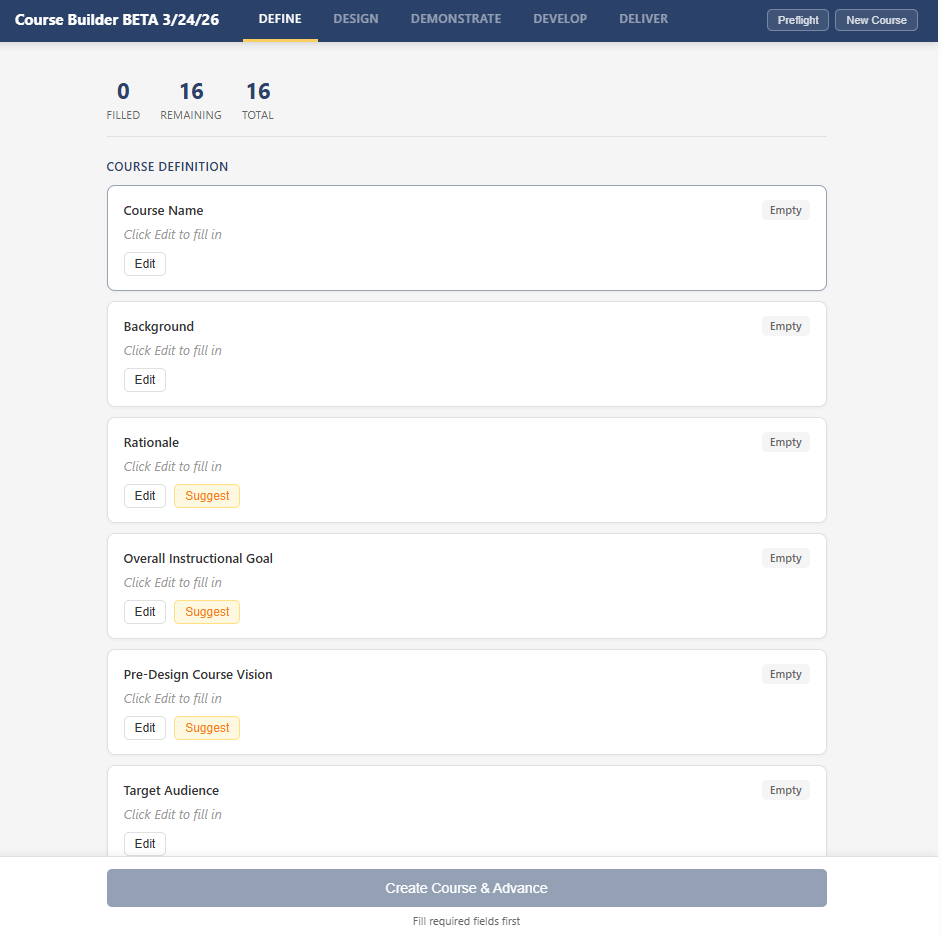941x938 pixels.
Task: Edit the Background field
Action: [x=145, y=380]
